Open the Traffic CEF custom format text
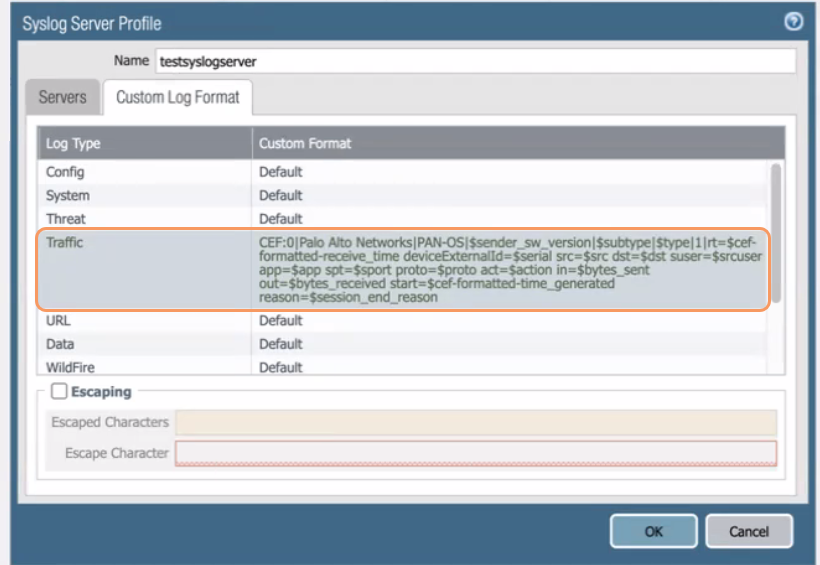Screen dimensions: 820x565 pos(510,270)
